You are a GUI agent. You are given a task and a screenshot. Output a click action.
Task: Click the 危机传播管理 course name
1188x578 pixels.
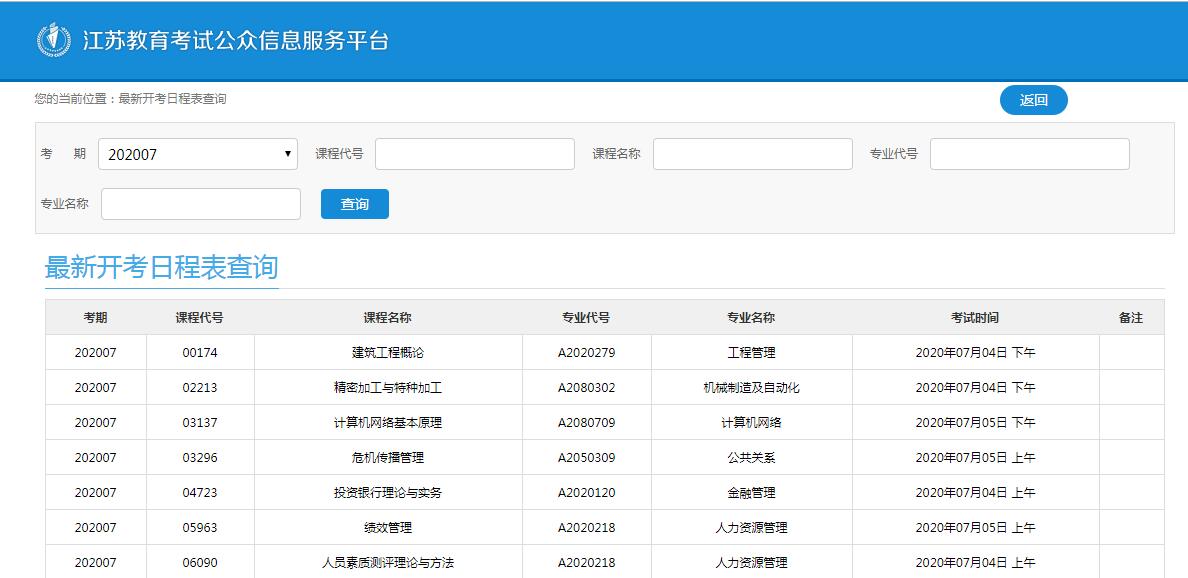point(387,458)
